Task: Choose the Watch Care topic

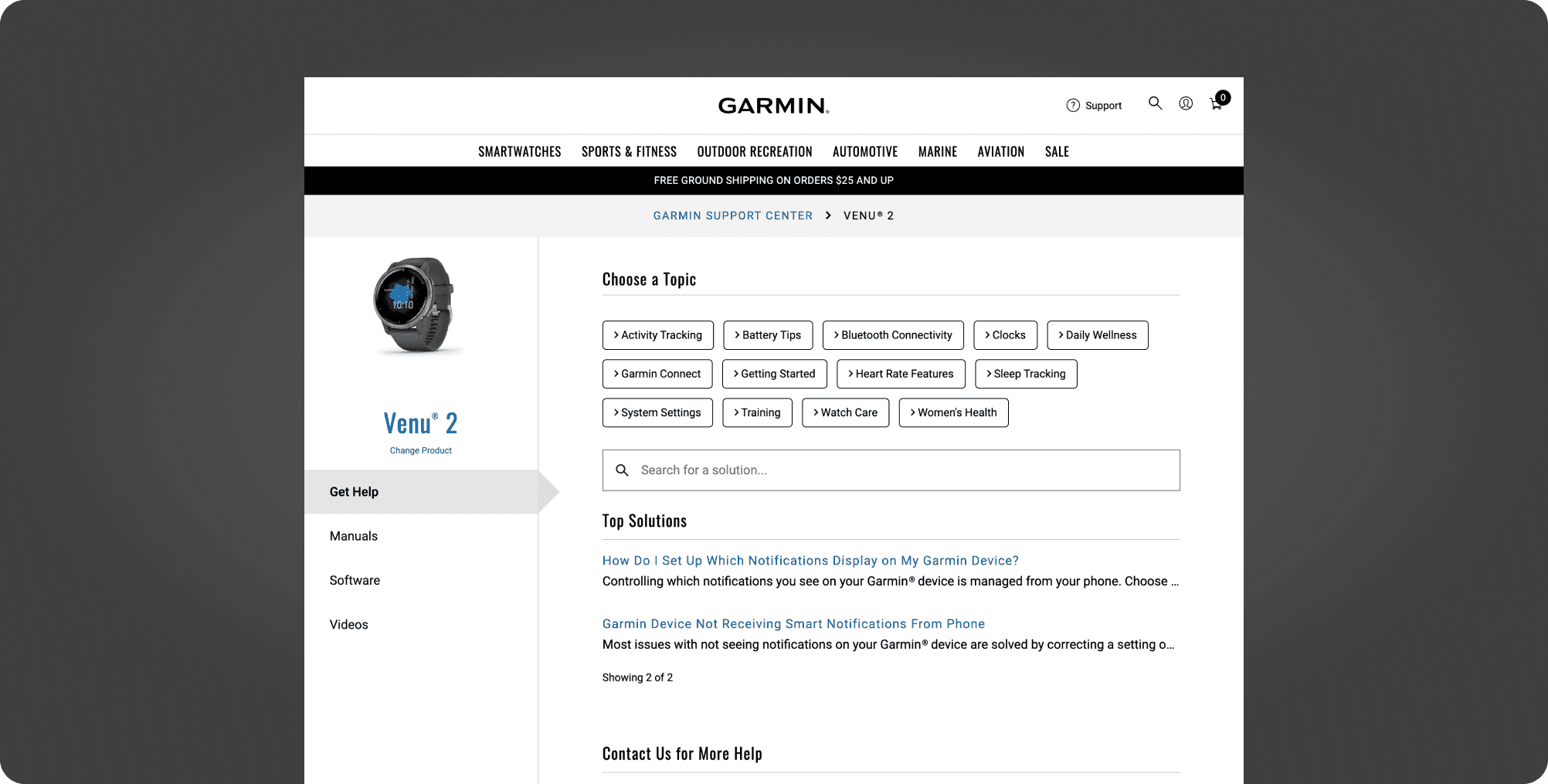Action: click(846, 412)
